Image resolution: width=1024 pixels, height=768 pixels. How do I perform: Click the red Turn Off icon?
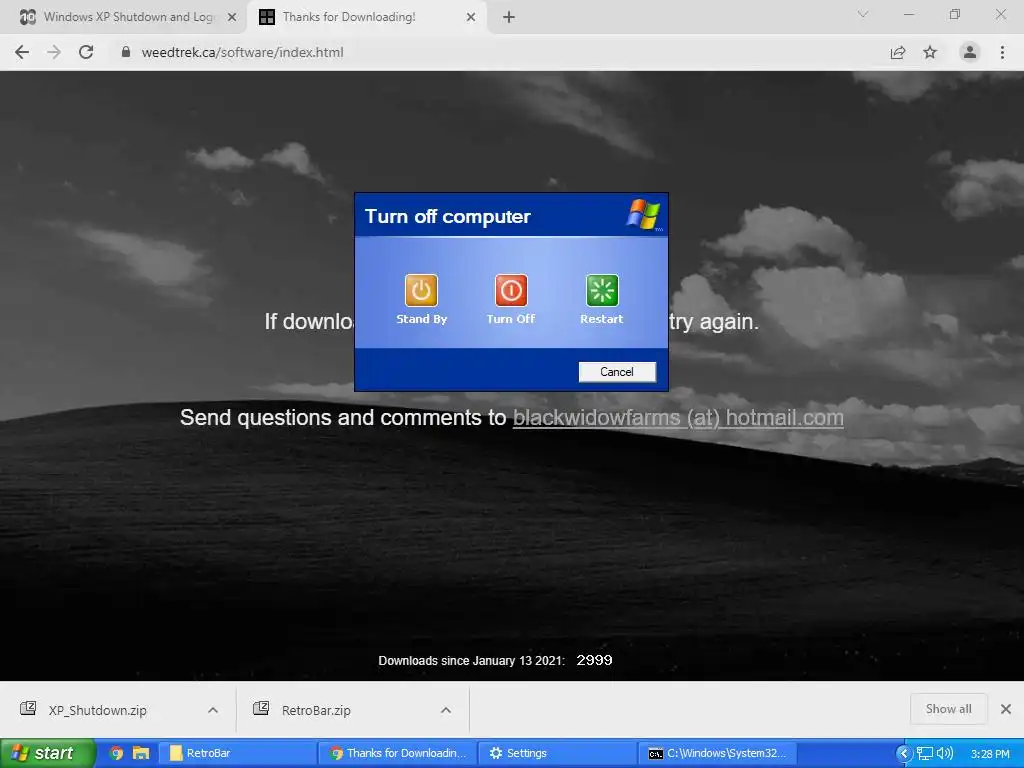511,290
